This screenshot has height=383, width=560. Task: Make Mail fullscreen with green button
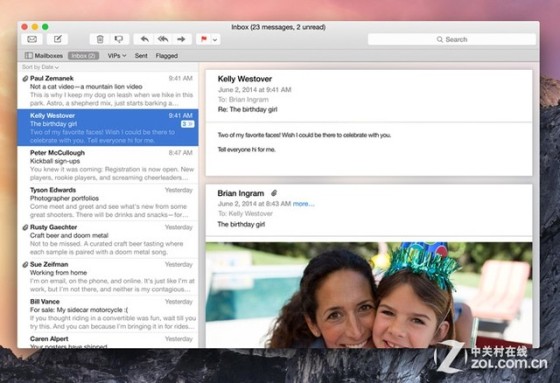coord(45,27)
